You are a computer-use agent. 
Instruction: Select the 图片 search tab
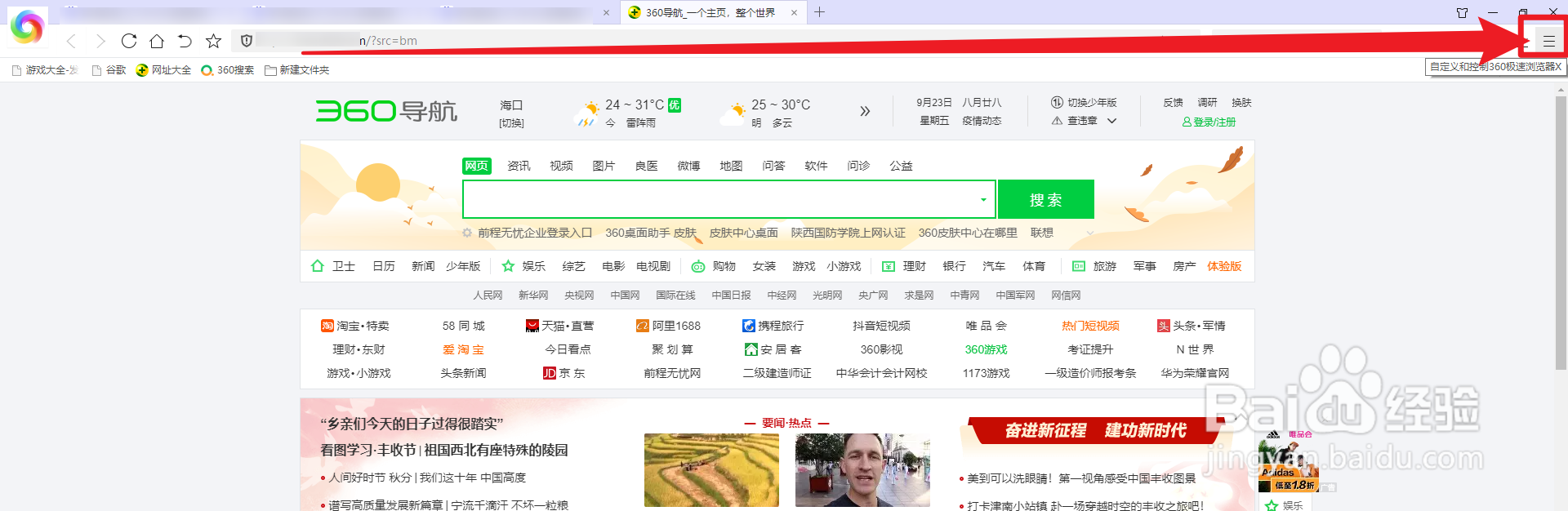tap(604, 166)
